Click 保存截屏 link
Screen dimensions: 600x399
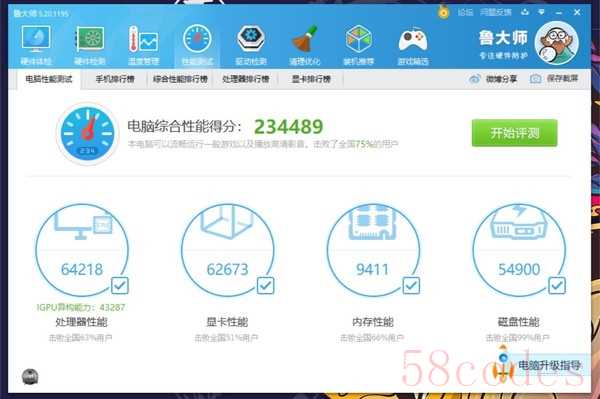click(562, 79)
